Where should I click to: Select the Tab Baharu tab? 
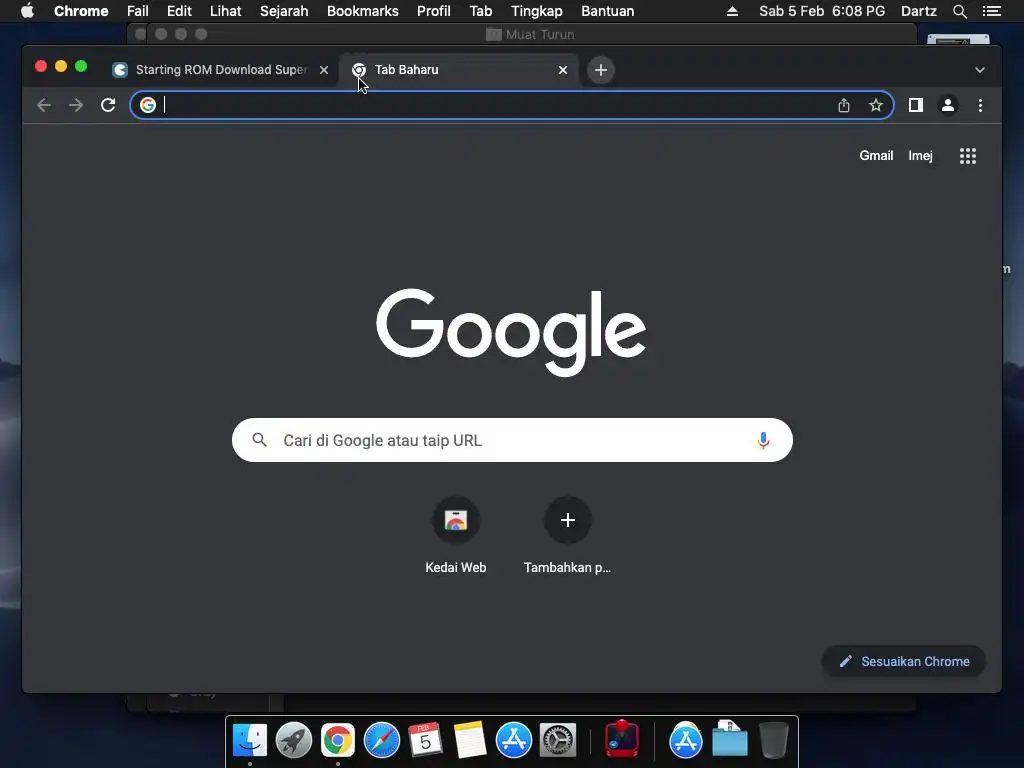pyautogui.click(x=458, y=70)
